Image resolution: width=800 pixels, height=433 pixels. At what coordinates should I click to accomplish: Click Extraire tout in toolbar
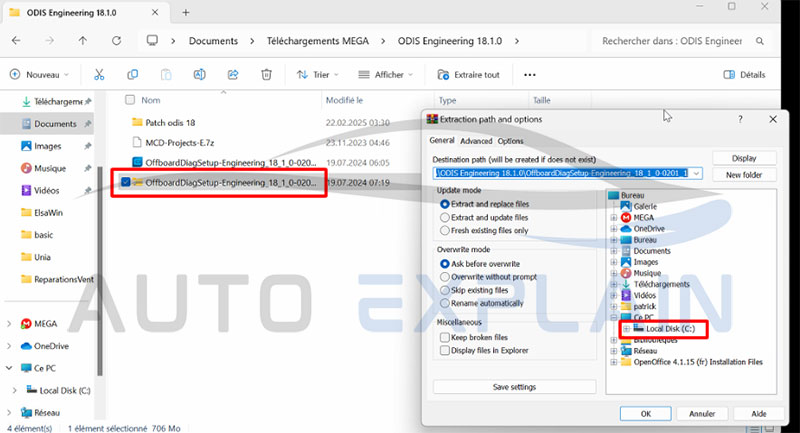point(469,74)
